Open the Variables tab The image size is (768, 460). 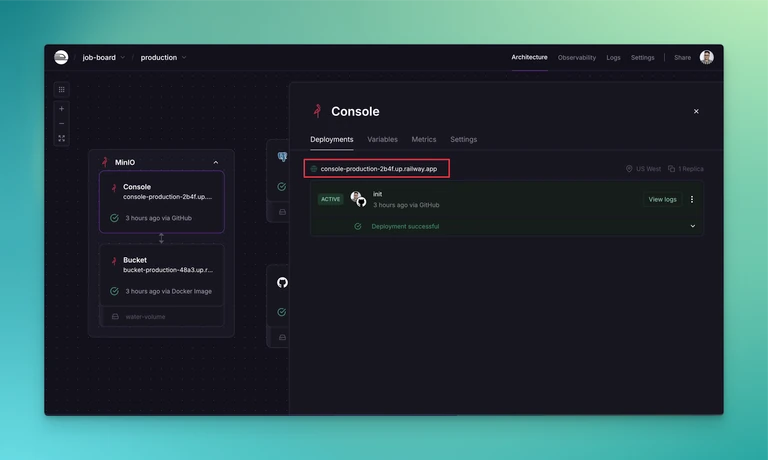[383, 140]
